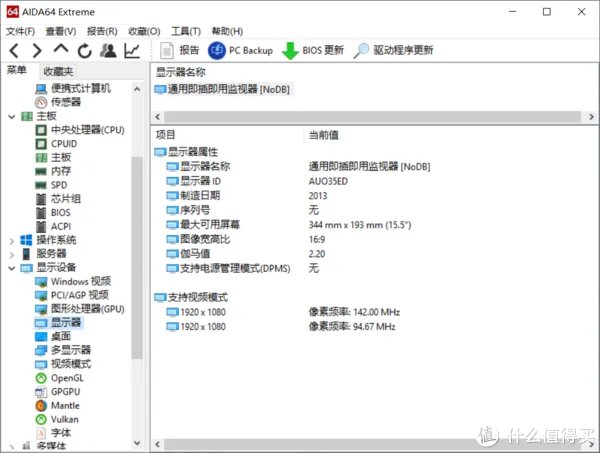Refresh the current page
Image resolution: width=600 pixels, height=453 pixels.
[85, 51]
